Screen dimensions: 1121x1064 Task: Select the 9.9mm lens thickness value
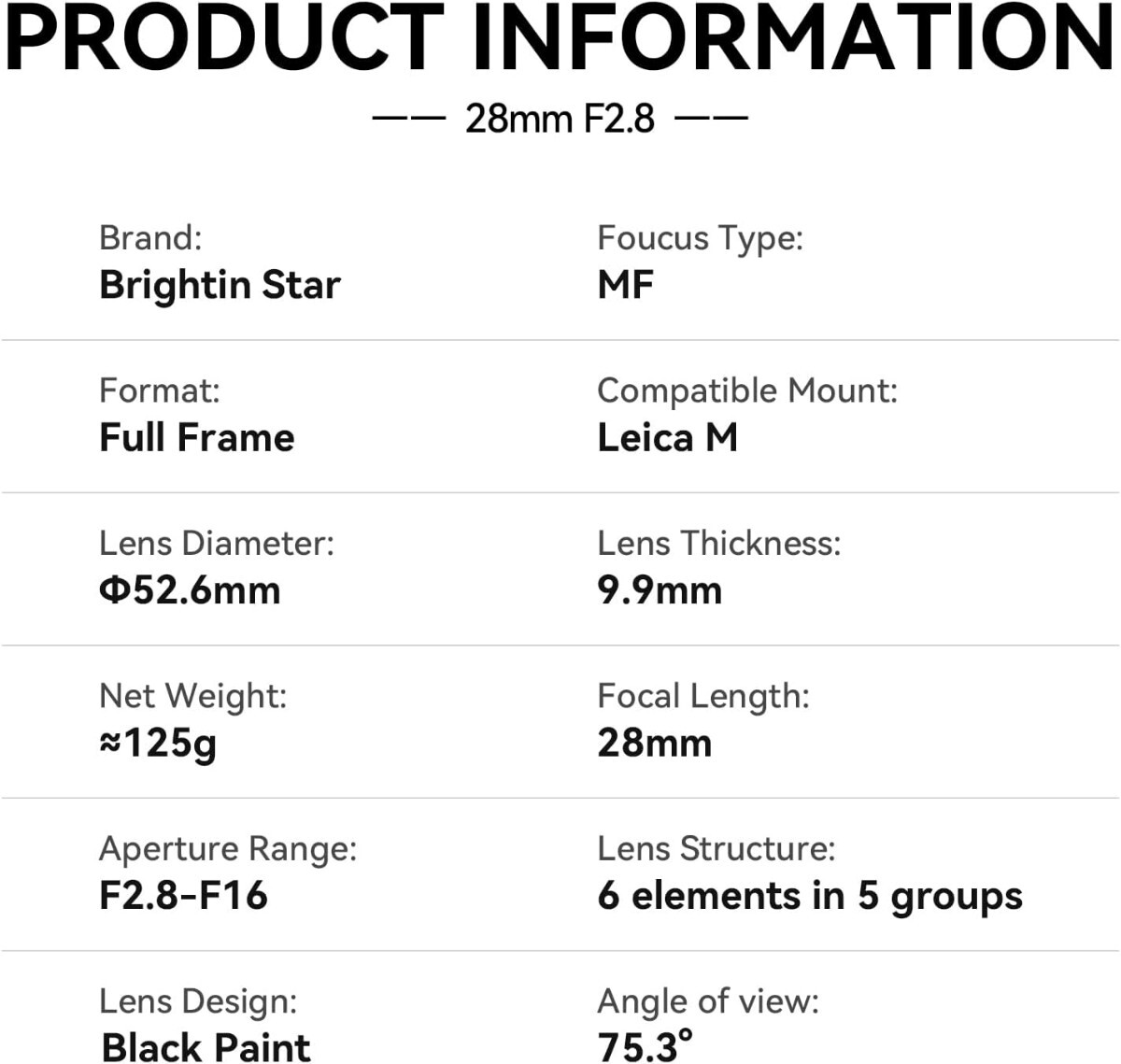pos(660,590)
